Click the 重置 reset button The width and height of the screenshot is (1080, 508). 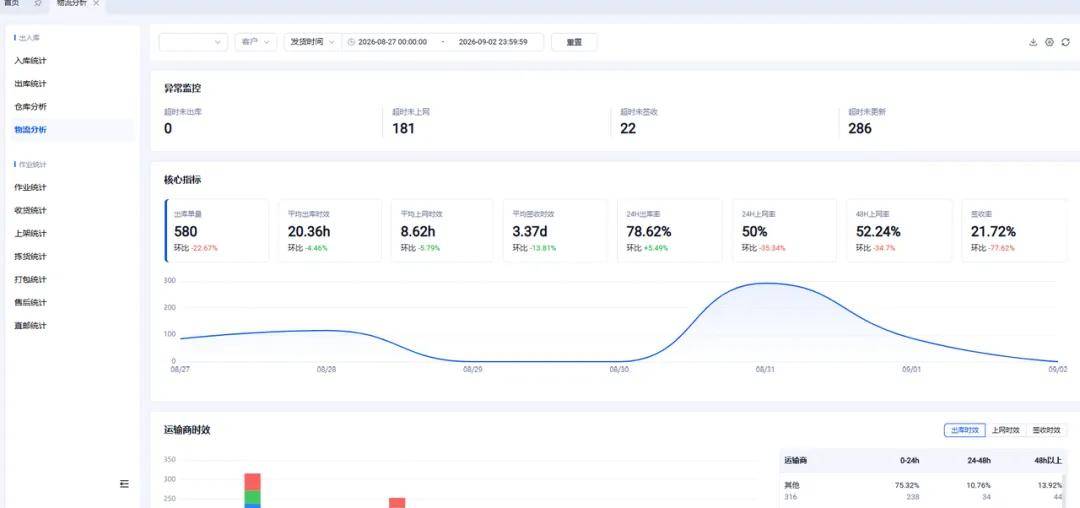pos(574,42)
